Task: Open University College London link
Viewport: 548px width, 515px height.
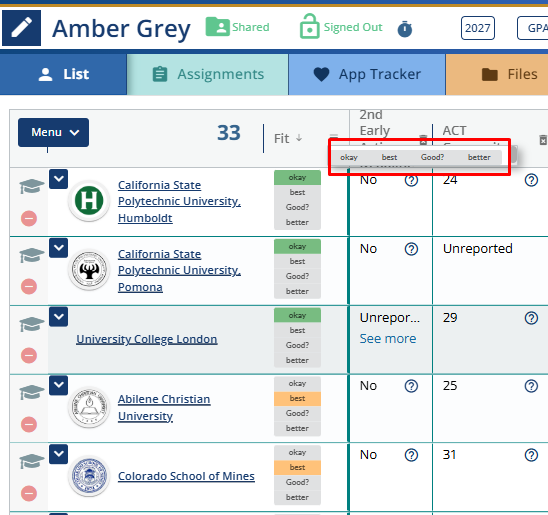Action: click(147, 339)
